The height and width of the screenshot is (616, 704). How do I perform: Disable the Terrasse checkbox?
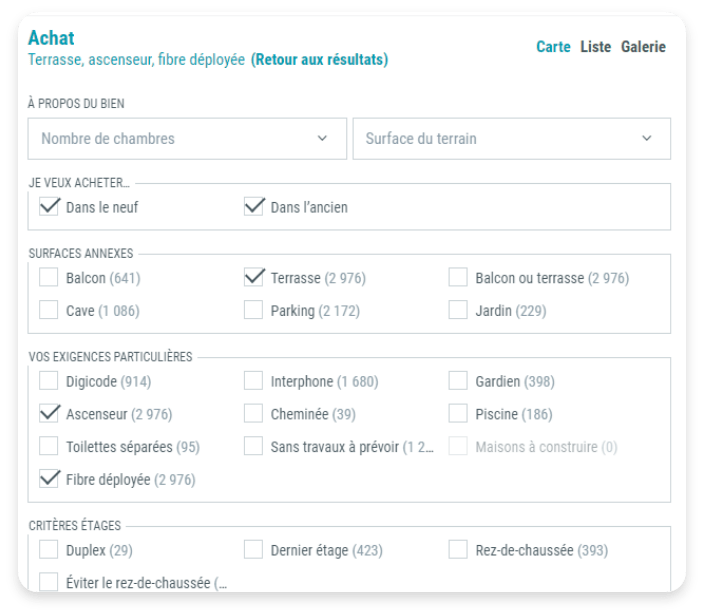pyautogui.click(x=254, y=278)
